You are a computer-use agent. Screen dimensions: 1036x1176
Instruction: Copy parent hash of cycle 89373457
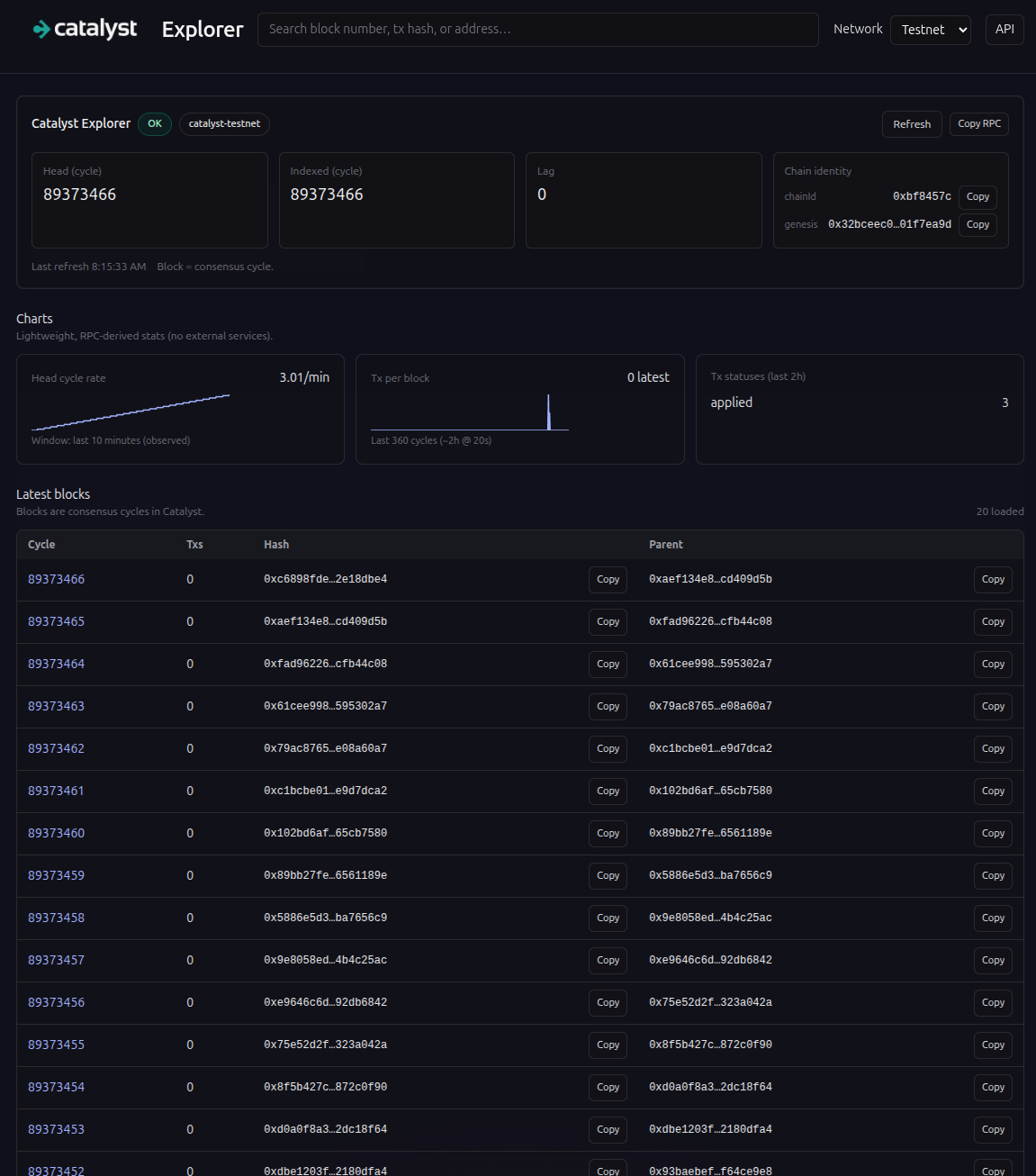pos(993,961)
